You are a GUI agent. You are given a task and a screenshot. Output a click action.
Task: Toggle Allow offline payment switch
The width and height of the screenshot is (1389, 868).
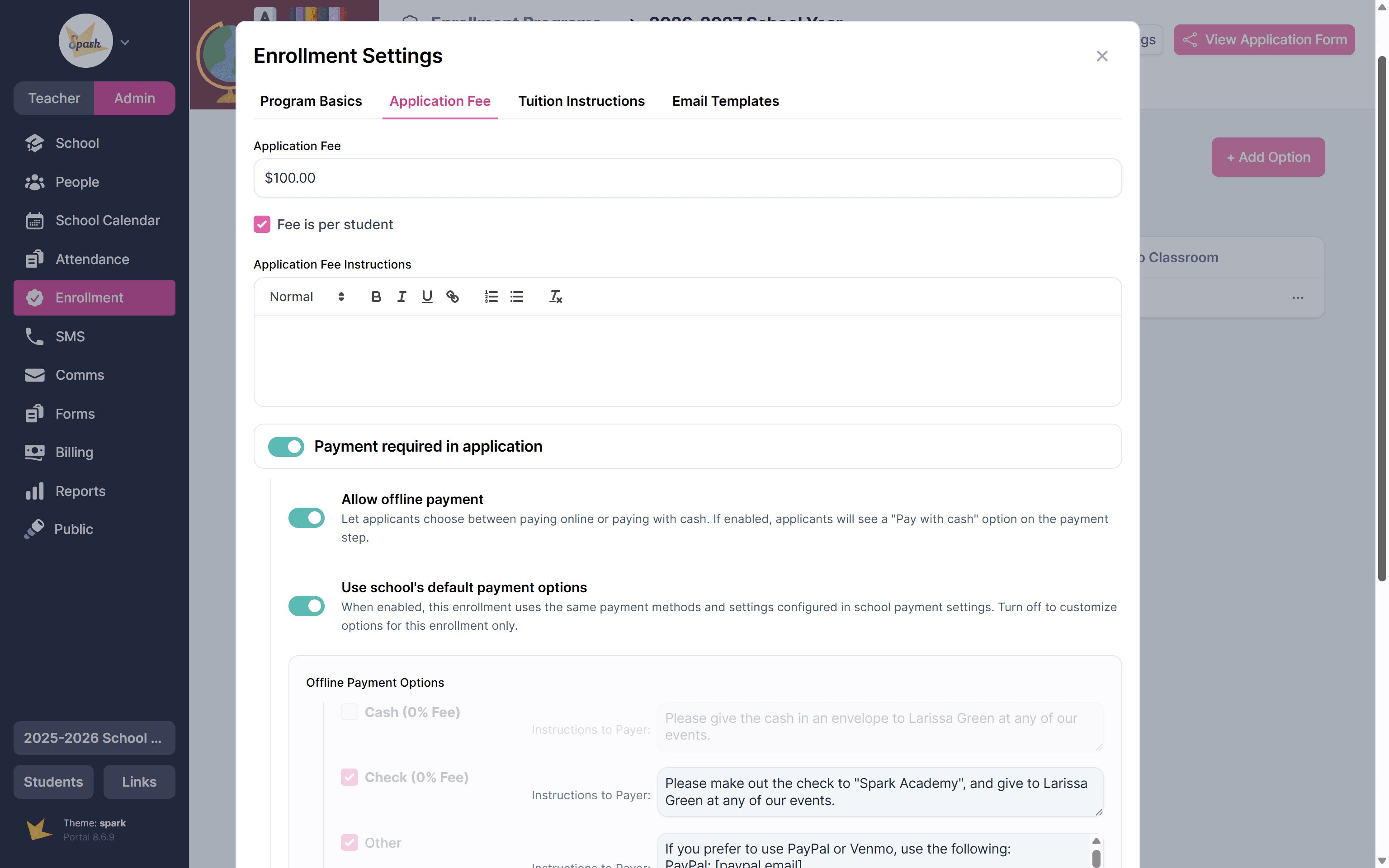[x=307, y=518]
